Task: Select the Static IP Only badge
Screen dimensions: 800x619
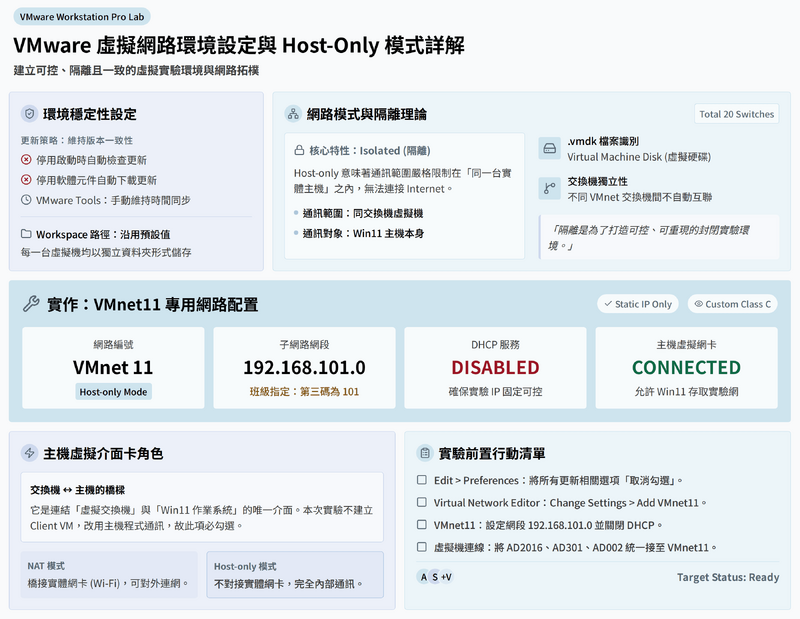Action: click(x=637, y=304)
